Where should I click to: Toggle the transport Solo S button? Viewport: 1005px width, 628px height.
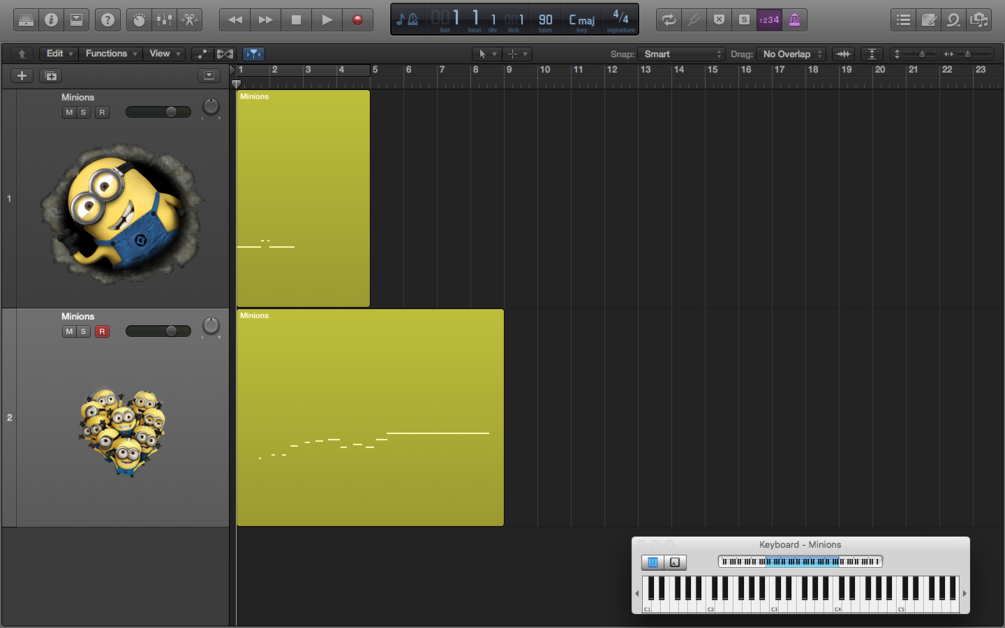[743, 20]
